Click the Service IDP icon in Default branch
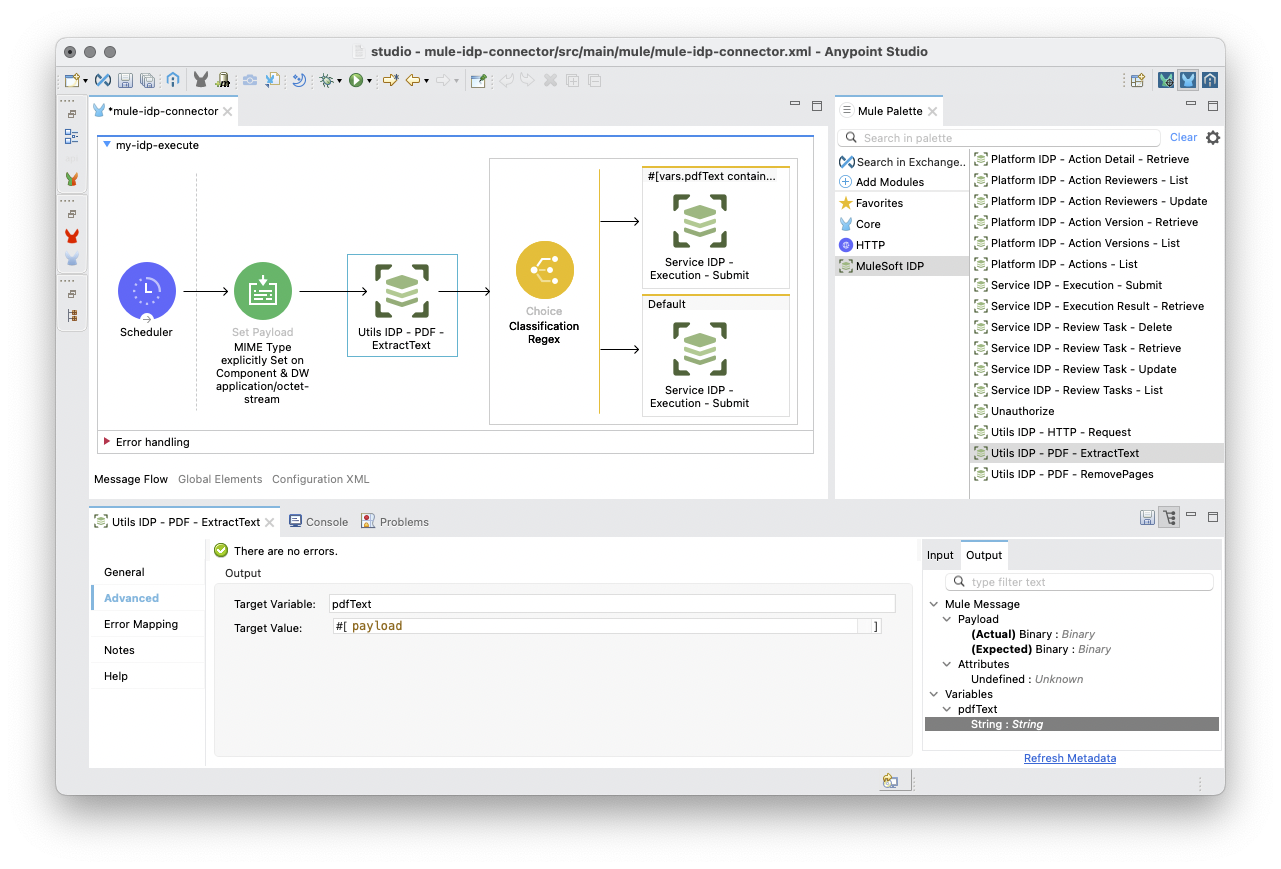 700,350
